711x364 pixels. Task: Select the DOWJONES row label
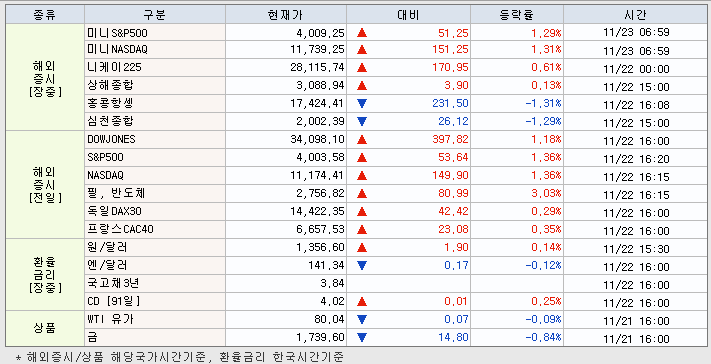[111, 139]
